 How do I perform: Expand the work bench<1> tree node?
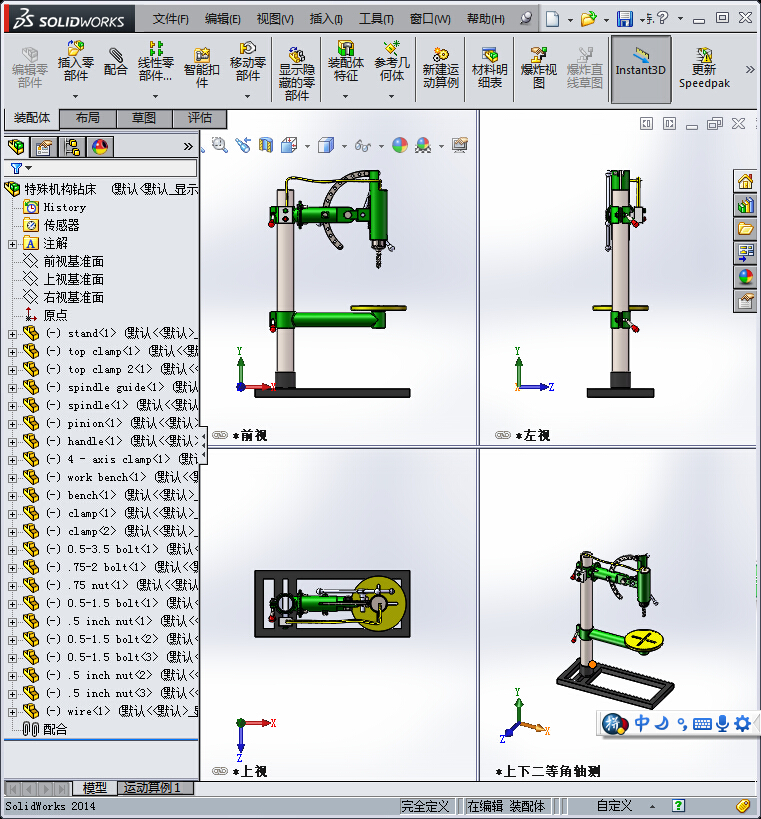click(x=12, y=478)
